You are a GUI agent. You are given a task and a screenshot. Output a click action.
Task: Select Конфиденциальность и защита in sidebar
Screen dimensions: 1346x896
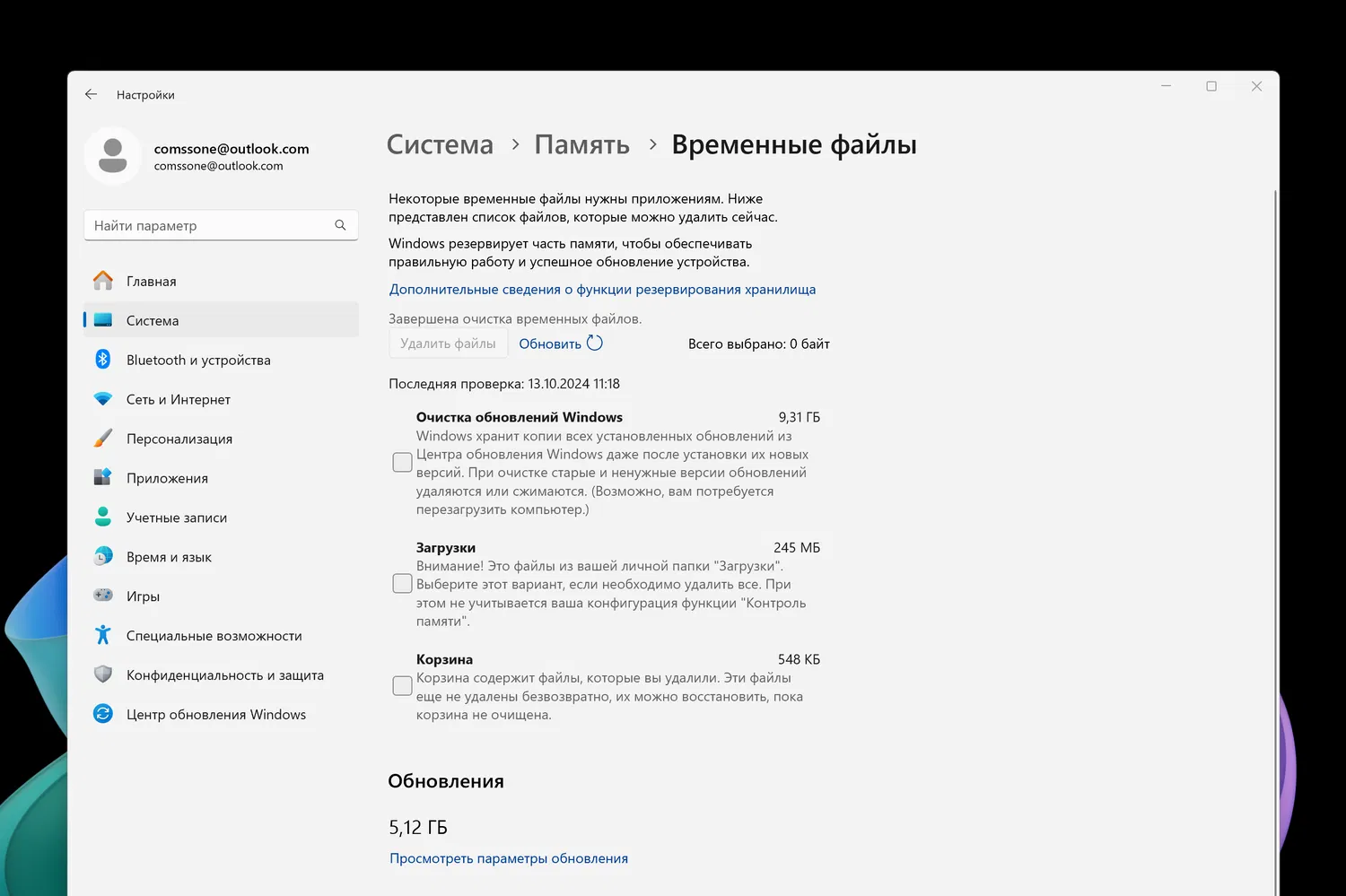pyautogui.click(x=224, y=674)
